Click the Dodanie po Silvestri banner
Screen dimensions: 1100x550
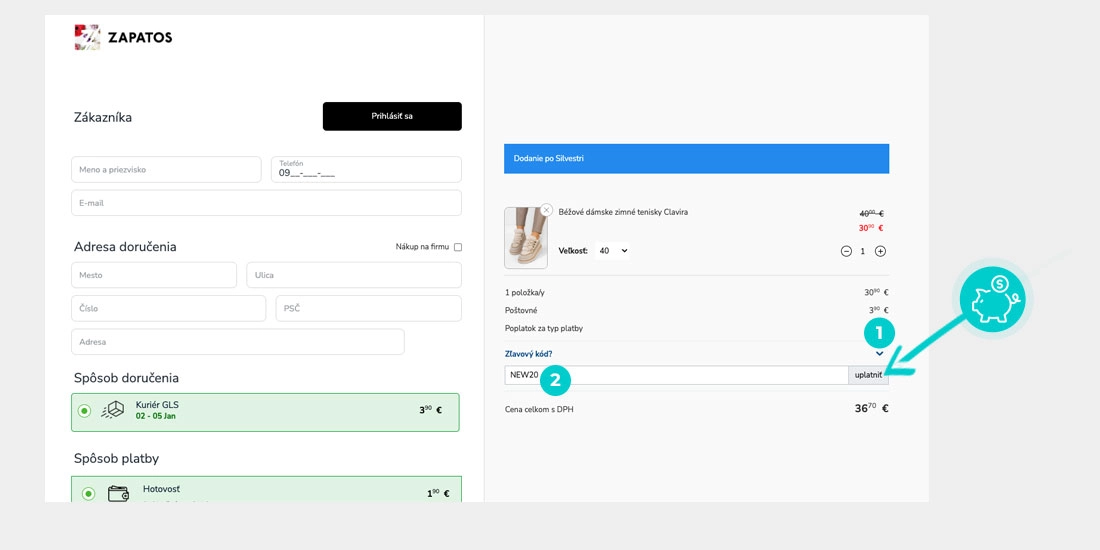coord(697,159)
